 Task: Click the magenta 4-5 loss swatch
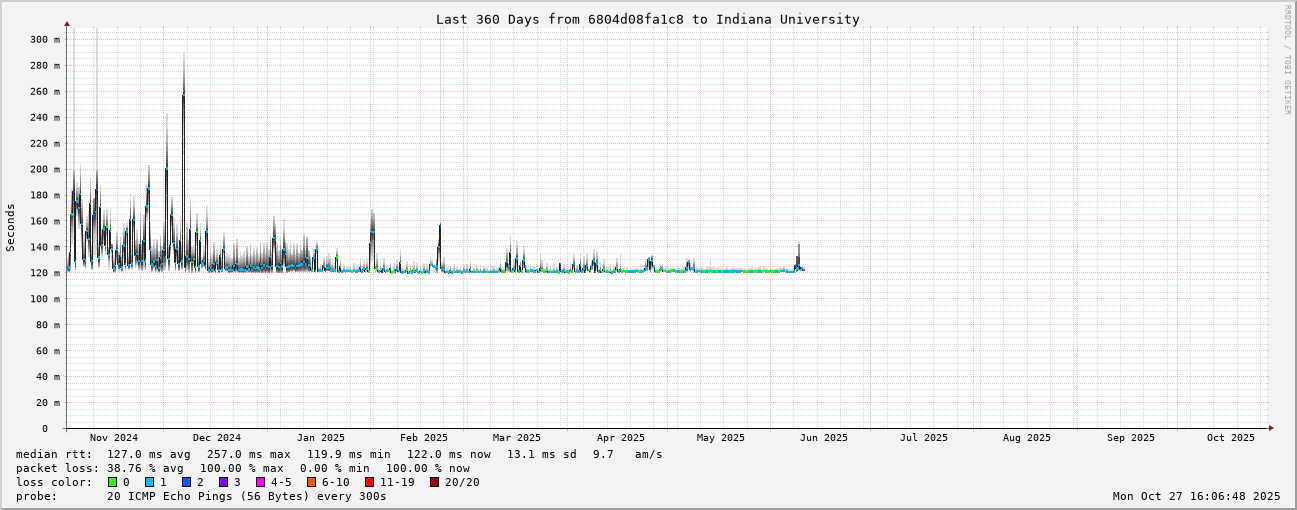pos(261,482)
